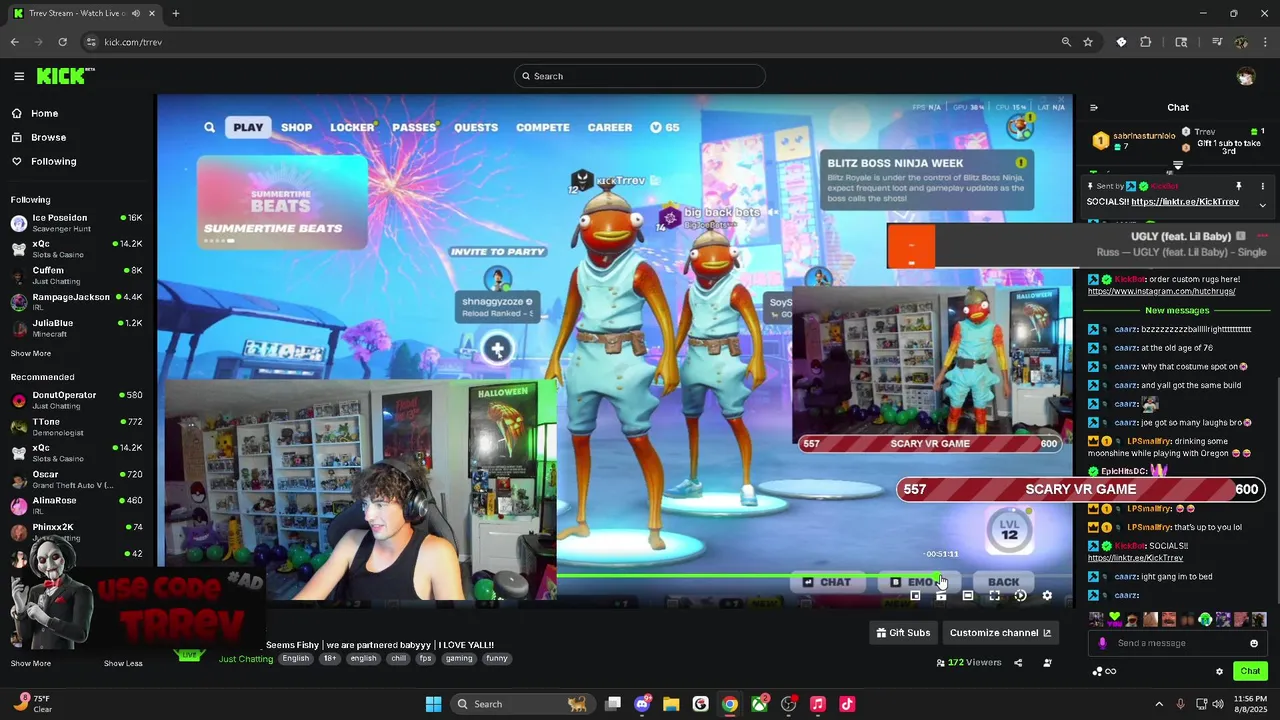
Task: Select the gaming stream tag
Action: (x=459, y=658)
